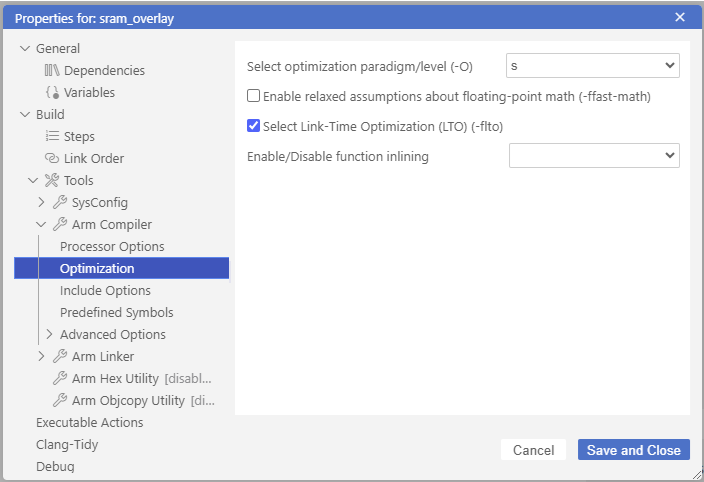The image size is (704, 482).
Task: Click the Tools wrench-and-screwdriver icon
Action: [52, 180]
